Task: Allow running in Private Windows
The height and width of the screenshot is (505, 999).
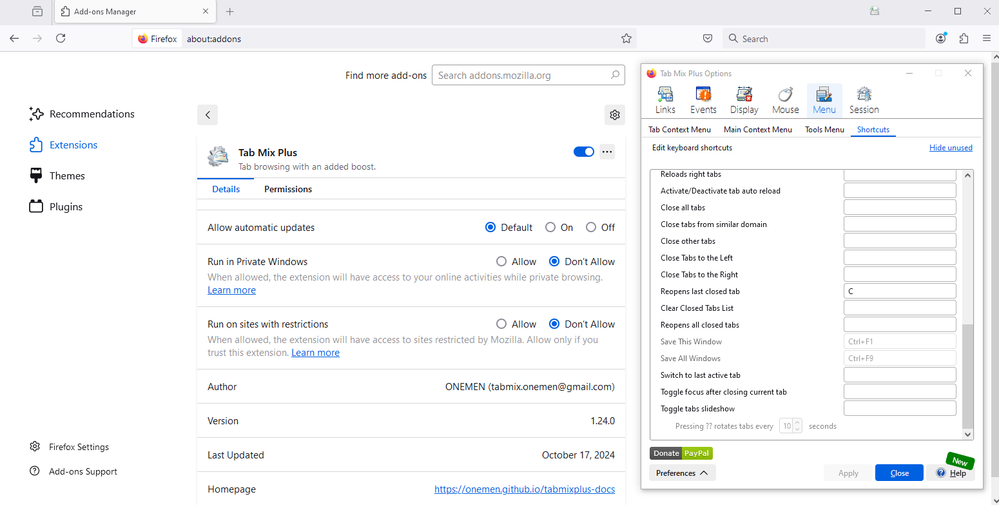Action: coord(501,262)
